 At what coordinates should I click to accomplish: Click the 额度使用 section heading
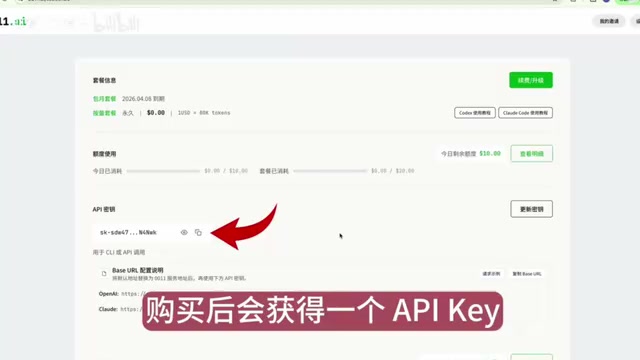104,154
